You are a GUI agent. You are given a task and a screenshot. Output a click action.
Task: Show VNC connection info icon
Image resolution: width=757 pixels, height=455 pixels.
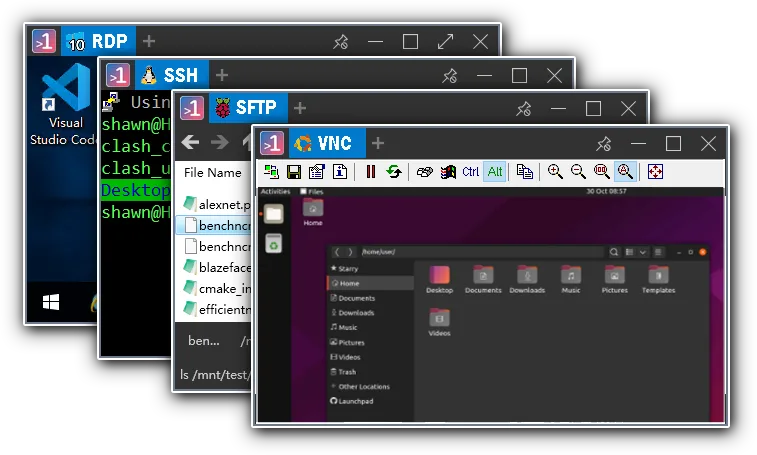click(x=340, y=171)
